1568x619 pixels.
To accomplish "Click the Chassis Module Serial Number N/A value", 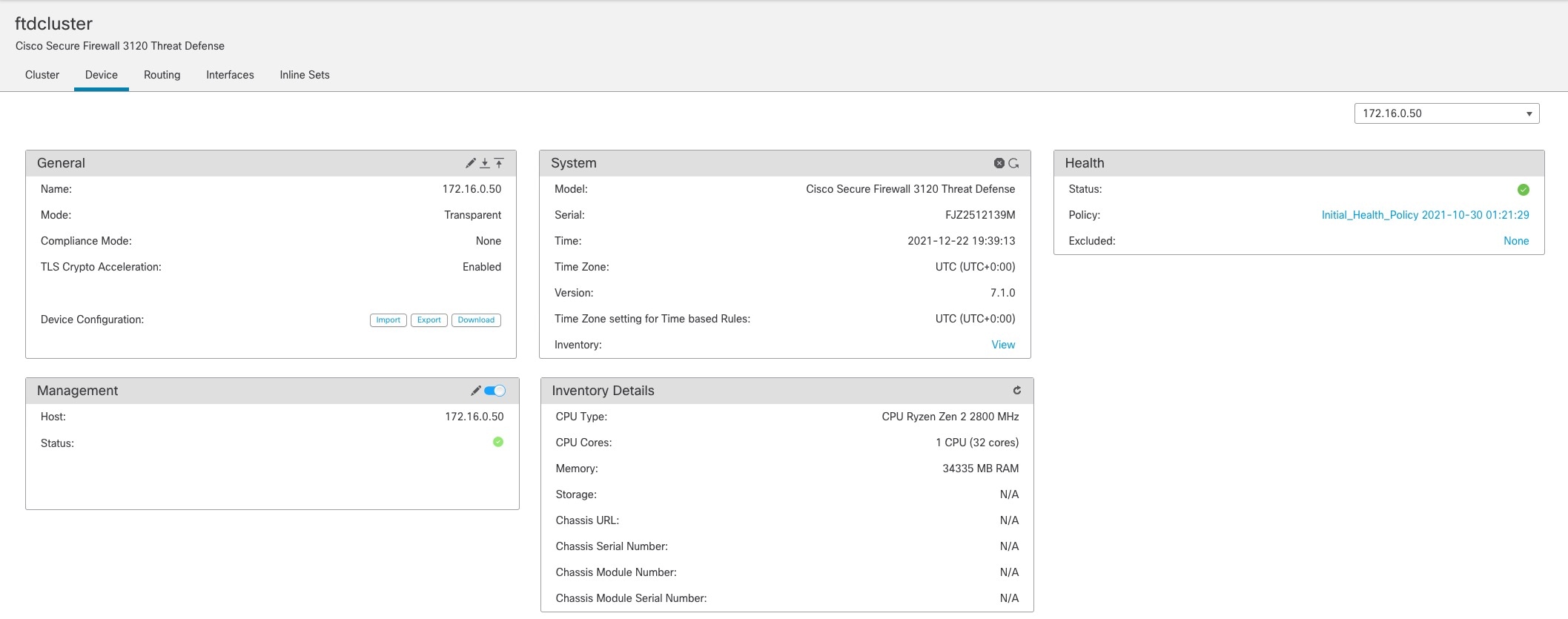I will point(1009,598).
